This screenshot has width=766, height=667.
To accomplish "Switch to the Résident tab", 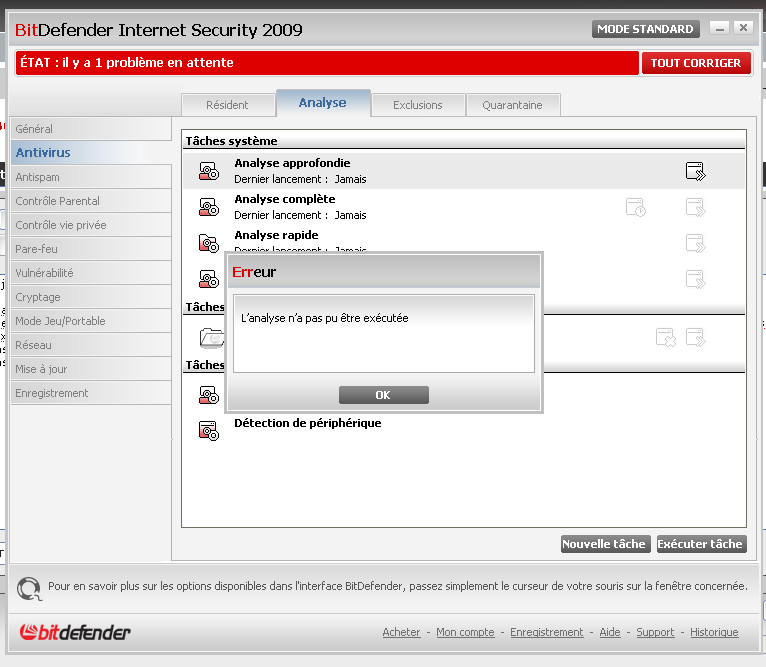I will tap(227, 105).
